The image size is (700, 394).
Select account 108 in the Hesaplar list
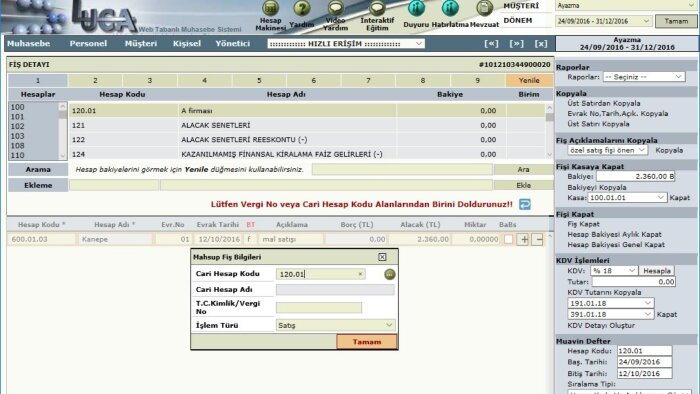point(17,146)
